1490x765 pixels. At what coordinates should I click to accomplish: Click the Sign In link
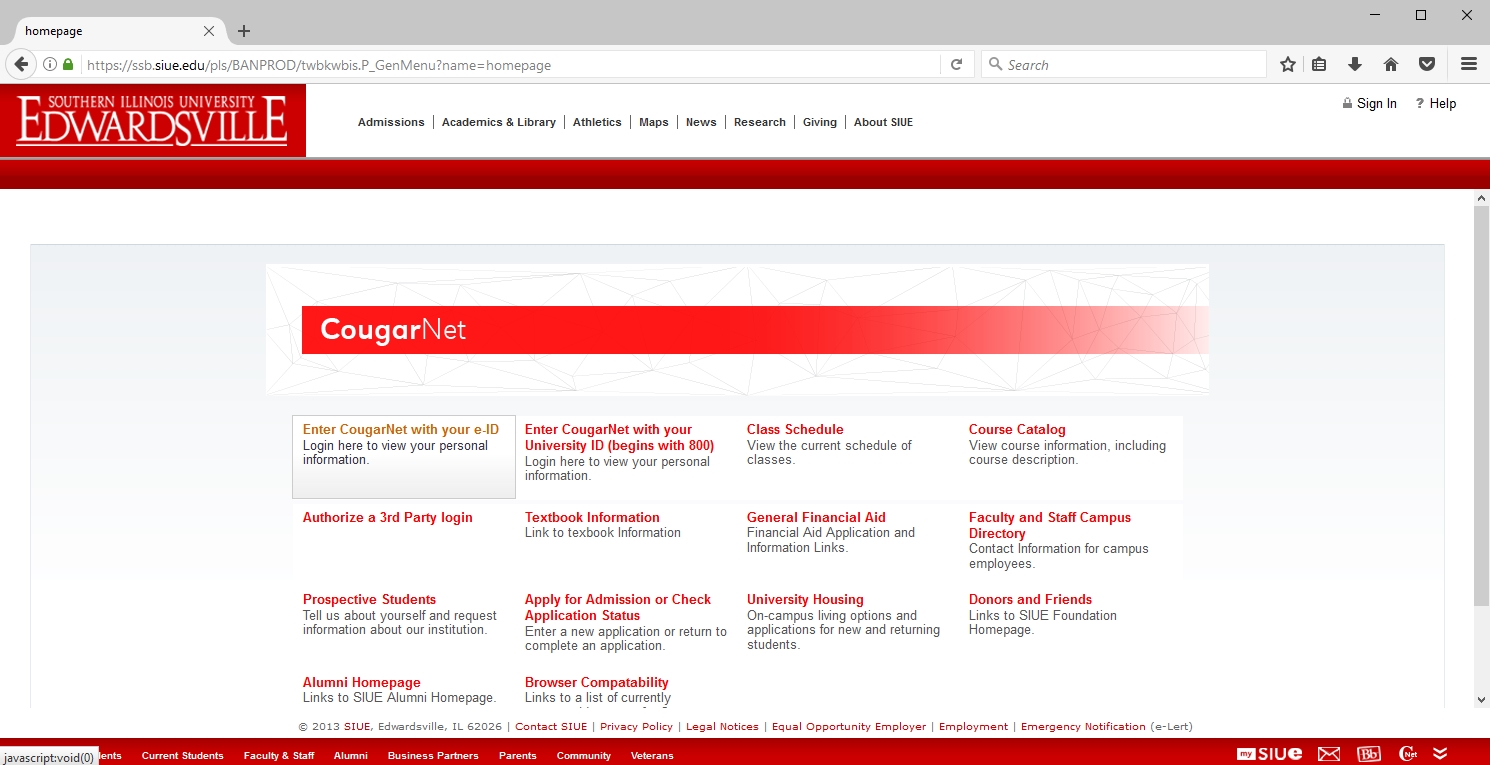(x=1376, y=104)
